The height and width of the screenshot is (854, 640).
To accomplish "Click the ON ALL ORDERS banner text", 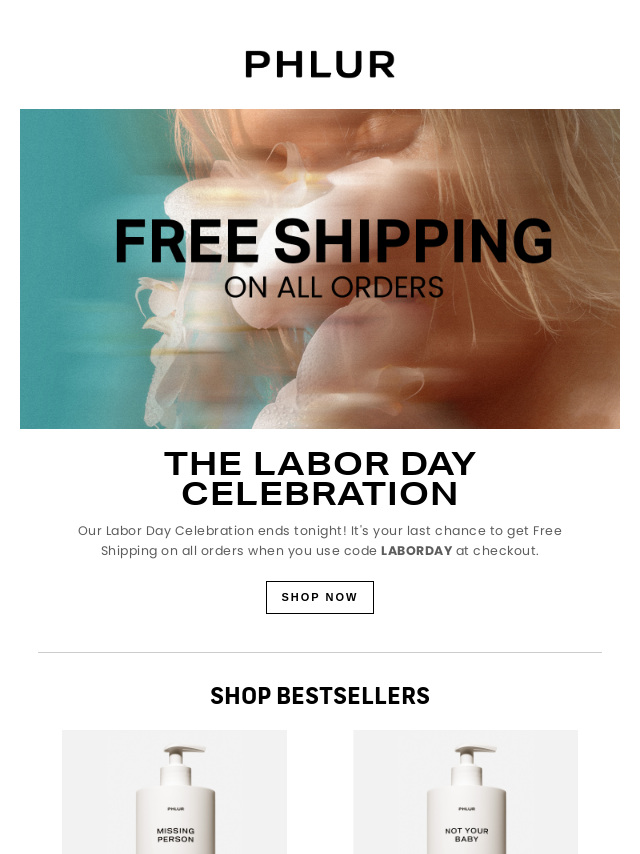I will [333, 288].
